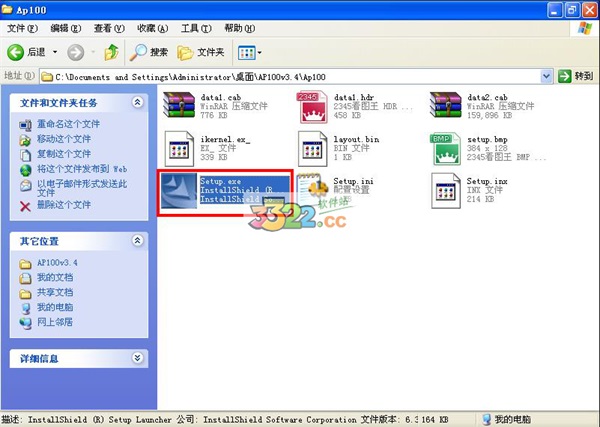Open the 收藏(A) menu

point(153,28)
